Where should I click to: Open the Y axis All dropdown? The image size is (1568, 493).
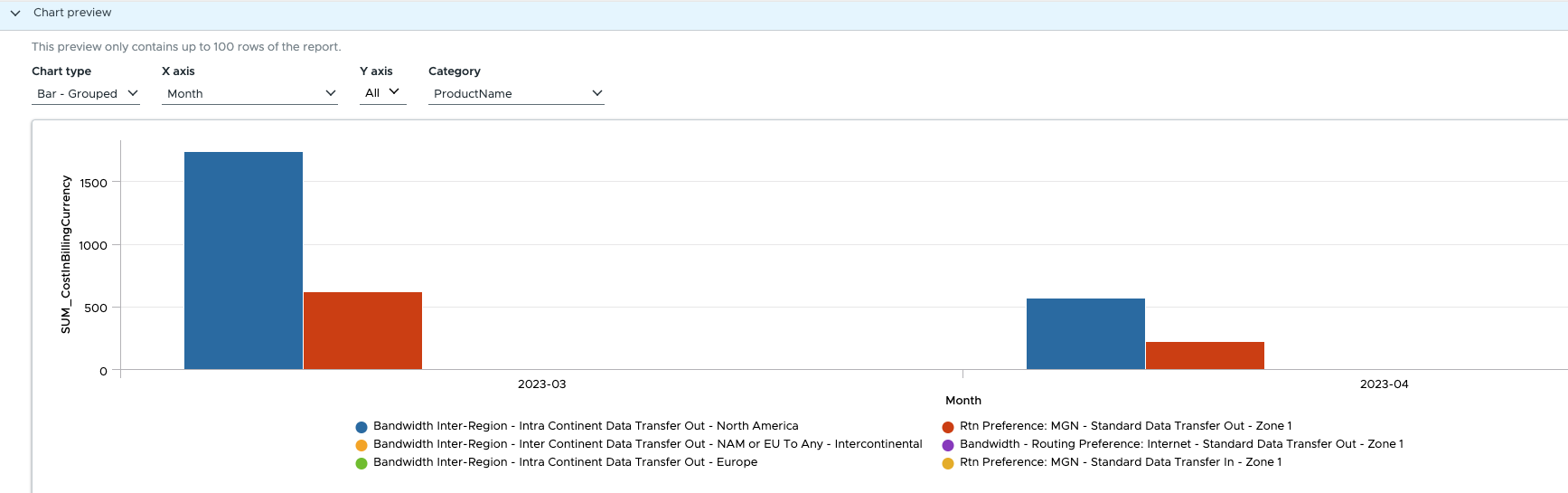[x=382, y=92]
